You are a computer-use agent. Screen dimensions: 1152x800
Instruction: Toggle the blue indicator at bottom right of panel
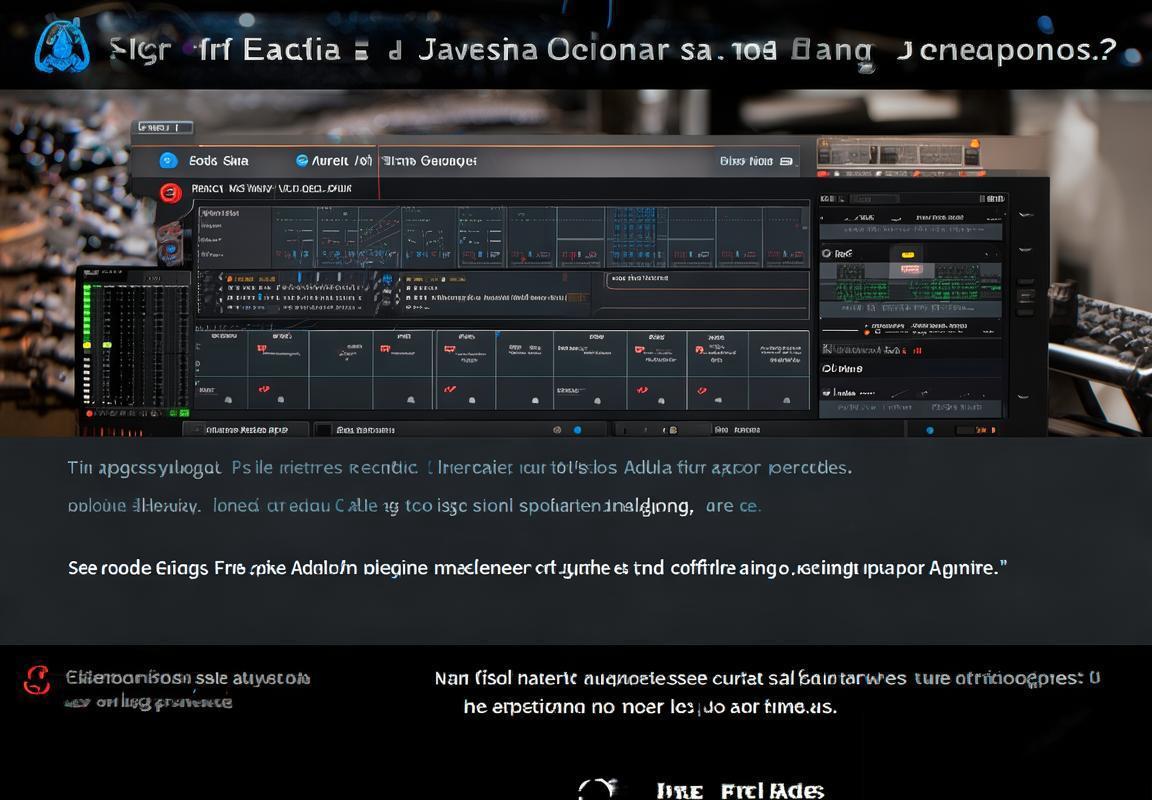tap(930, 430)
